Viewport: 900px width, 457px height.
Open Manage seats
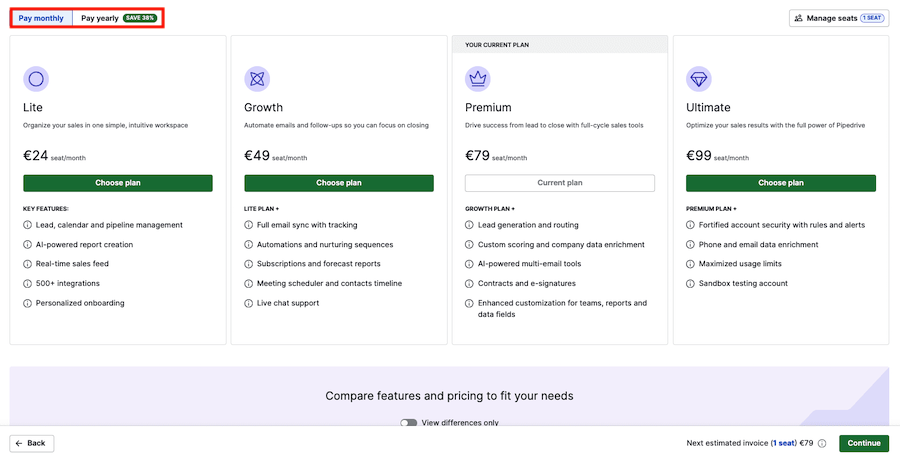tap(839, 18)
